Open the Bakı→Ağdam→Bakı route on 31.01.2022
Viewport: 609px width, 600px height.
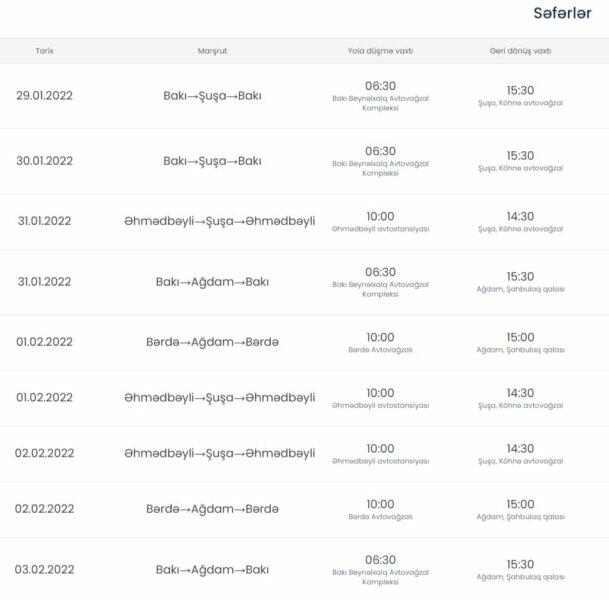coord(212,281)
